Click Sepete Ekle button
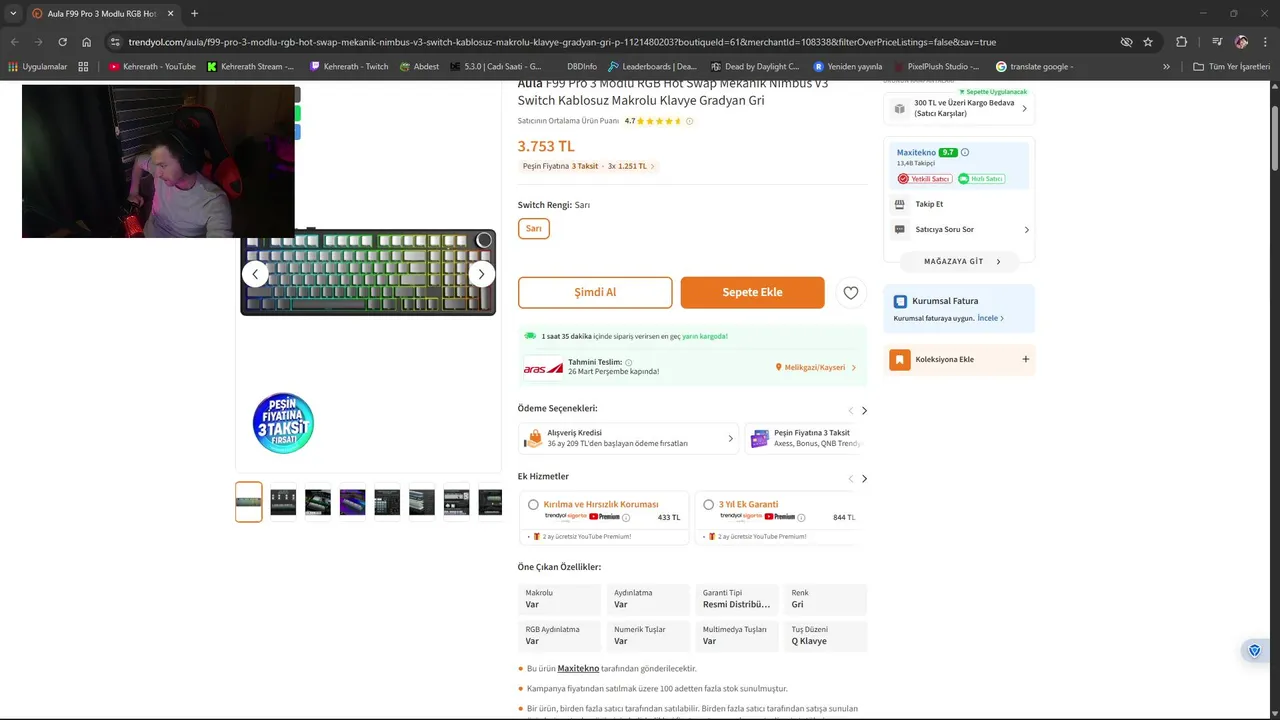Screen dimensions: 1280x720 [x=752, y=292]
